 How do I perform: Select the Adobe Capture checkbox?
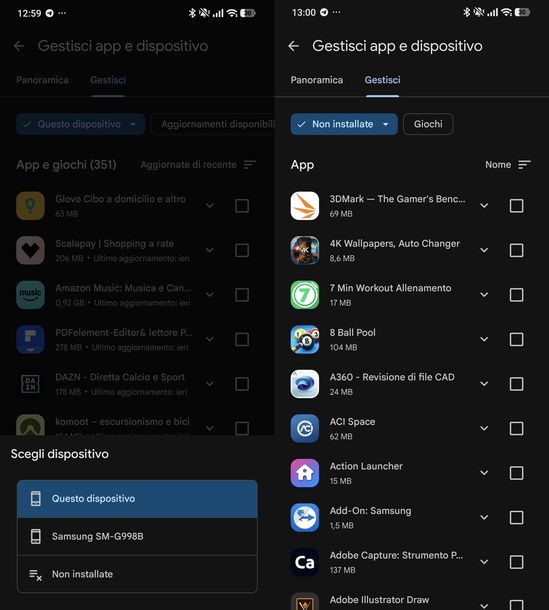tap(516, 562)
